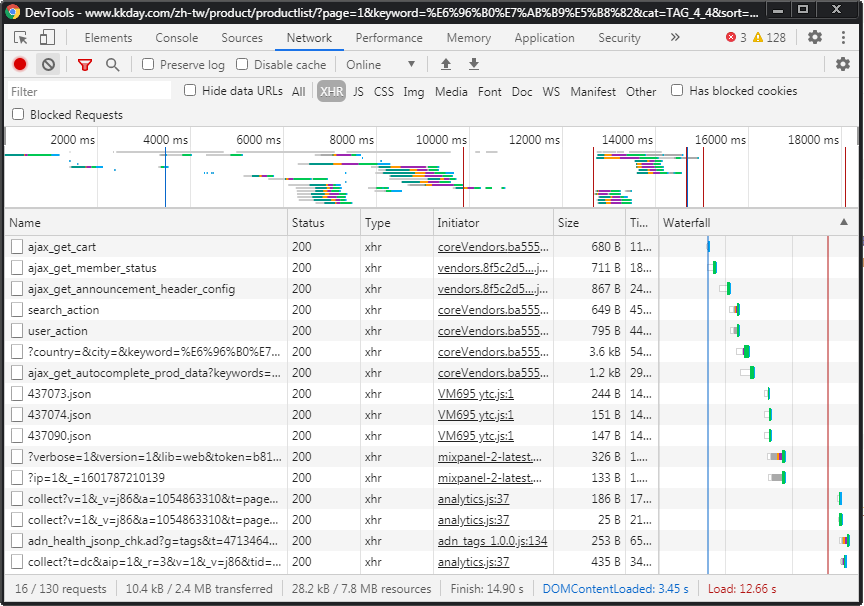Enable Disable cache checkbox

coord(242,64)
